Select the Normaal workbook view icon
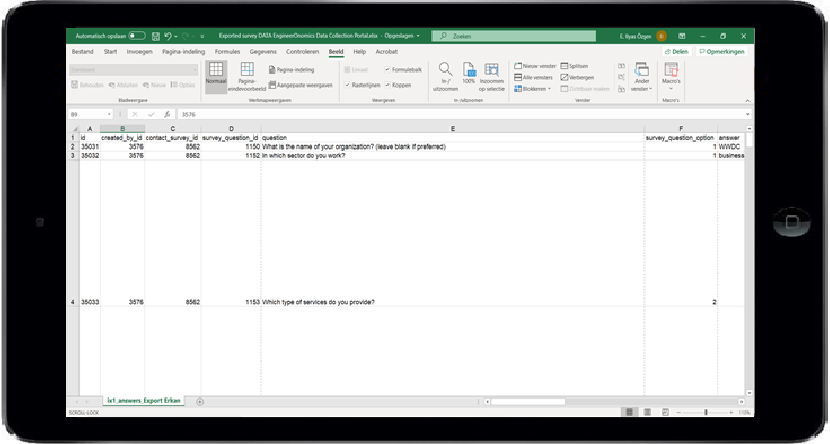 point(216,73)
